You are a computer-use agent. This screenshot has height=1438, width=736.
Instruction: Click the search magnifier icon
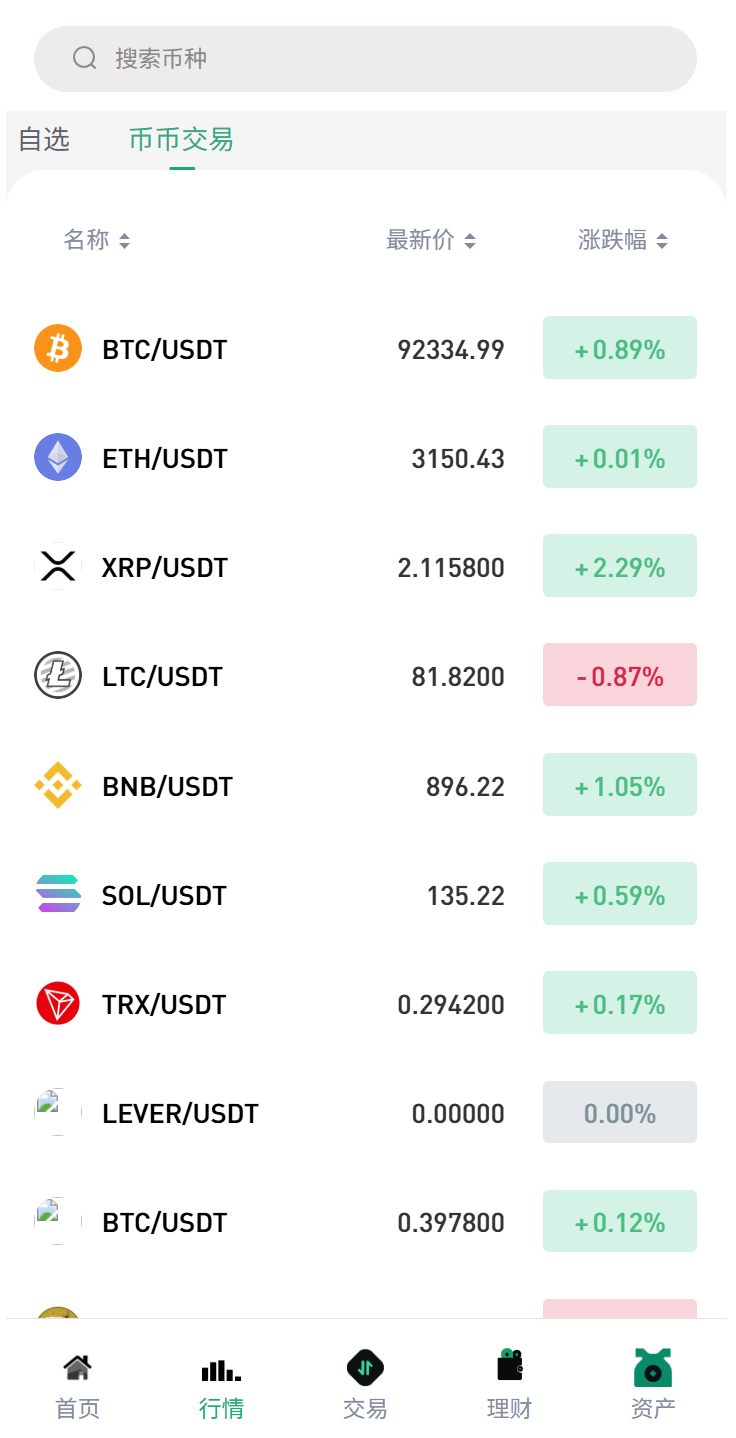[85, 58]
